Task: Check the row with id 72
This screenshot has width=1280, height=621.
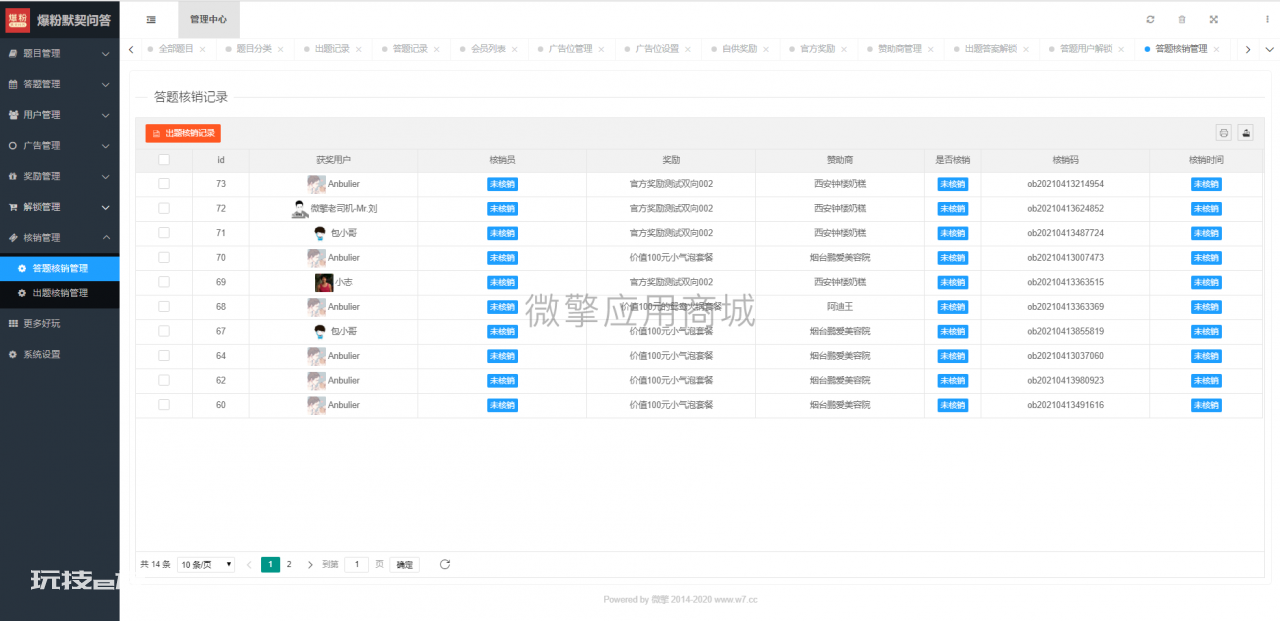Action: (164, 208)
